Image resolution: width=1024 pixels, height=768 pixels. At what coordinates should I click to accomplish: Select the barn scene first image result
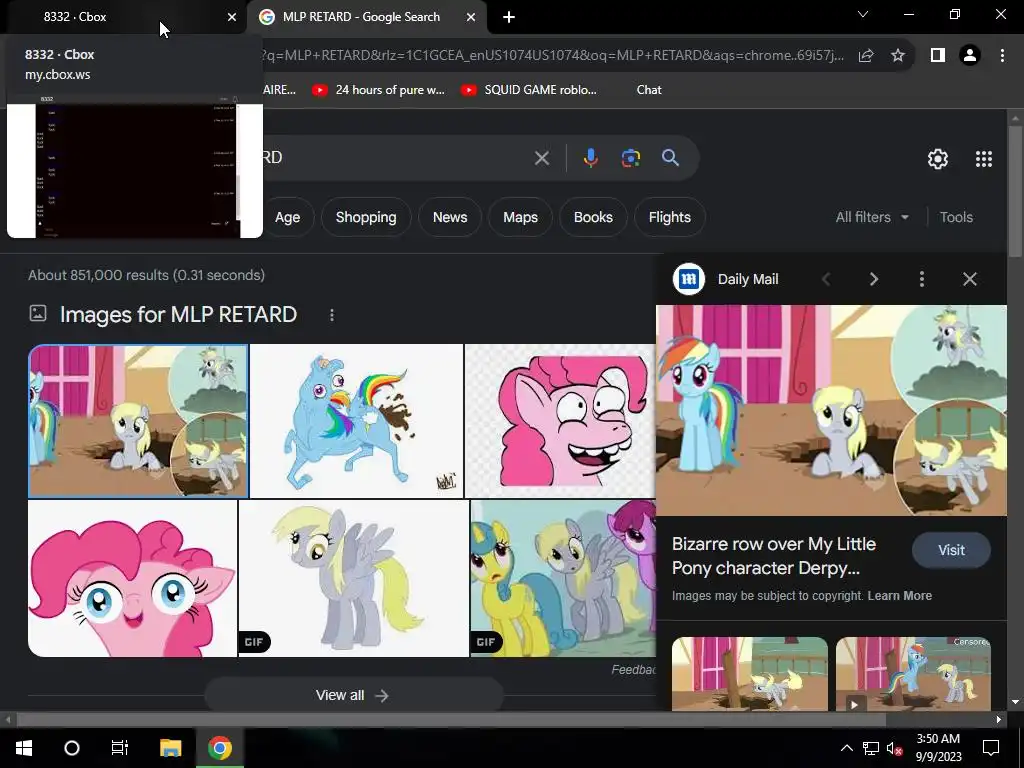click(x=138, y=421)
